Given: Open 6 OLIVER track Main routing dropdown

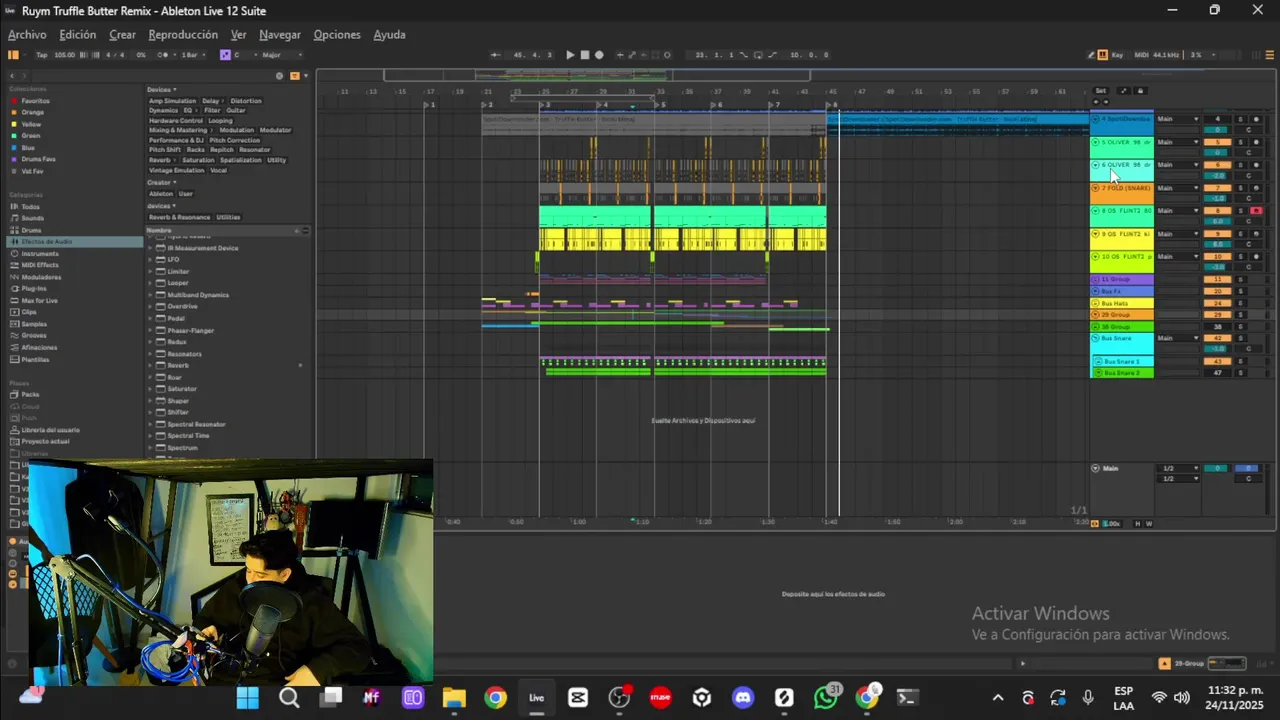Looking at the screenshot, I should point(1179,165).
